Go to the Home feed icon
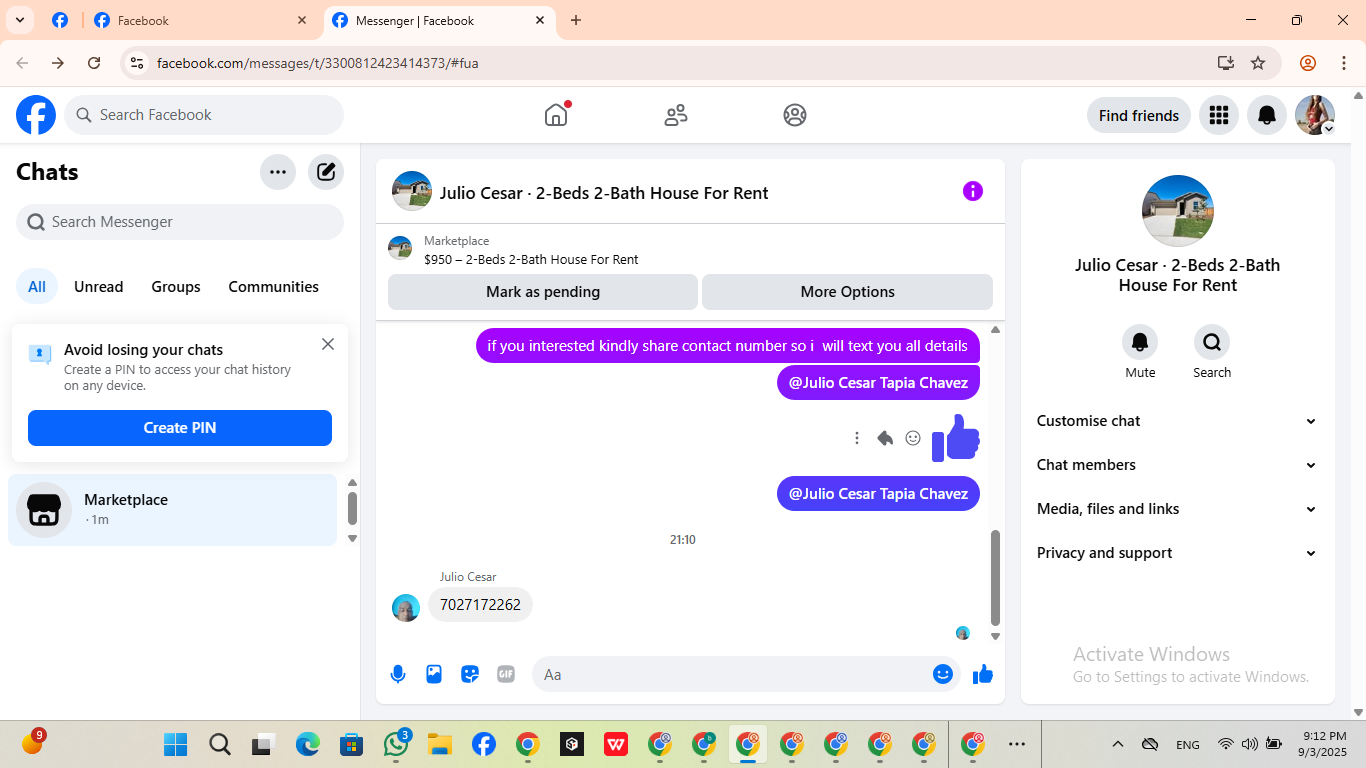 coord(556,115)
